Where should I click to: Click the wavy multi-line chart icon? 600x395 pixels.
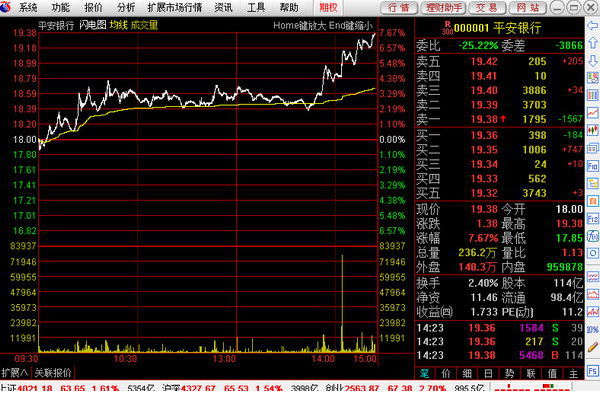(x=593, y=277)
